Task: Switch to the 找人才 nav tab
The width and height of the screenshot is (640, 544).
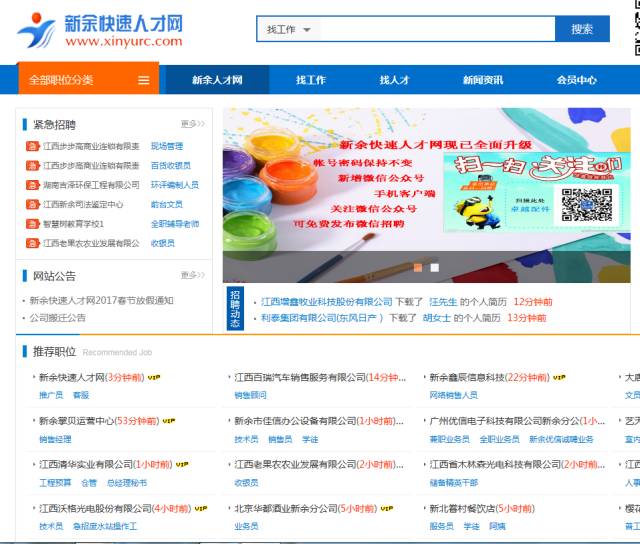Action: (x=394, y=80)
